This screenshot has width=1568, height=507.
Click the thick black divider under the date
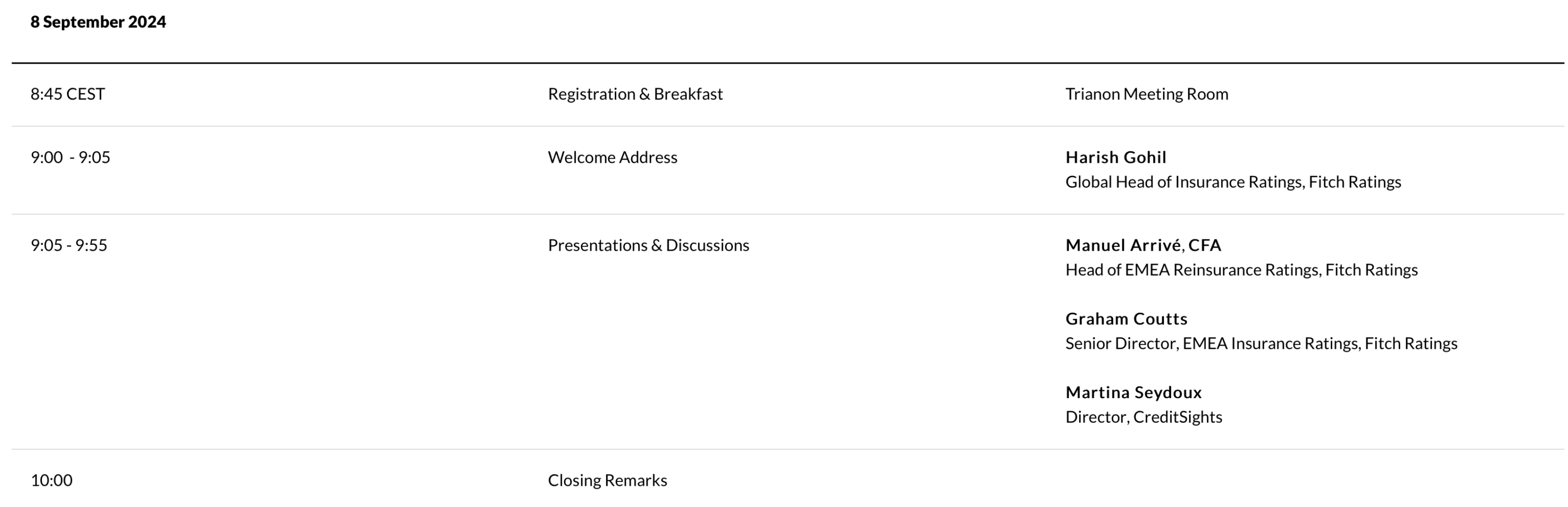(x=784, y=63)
